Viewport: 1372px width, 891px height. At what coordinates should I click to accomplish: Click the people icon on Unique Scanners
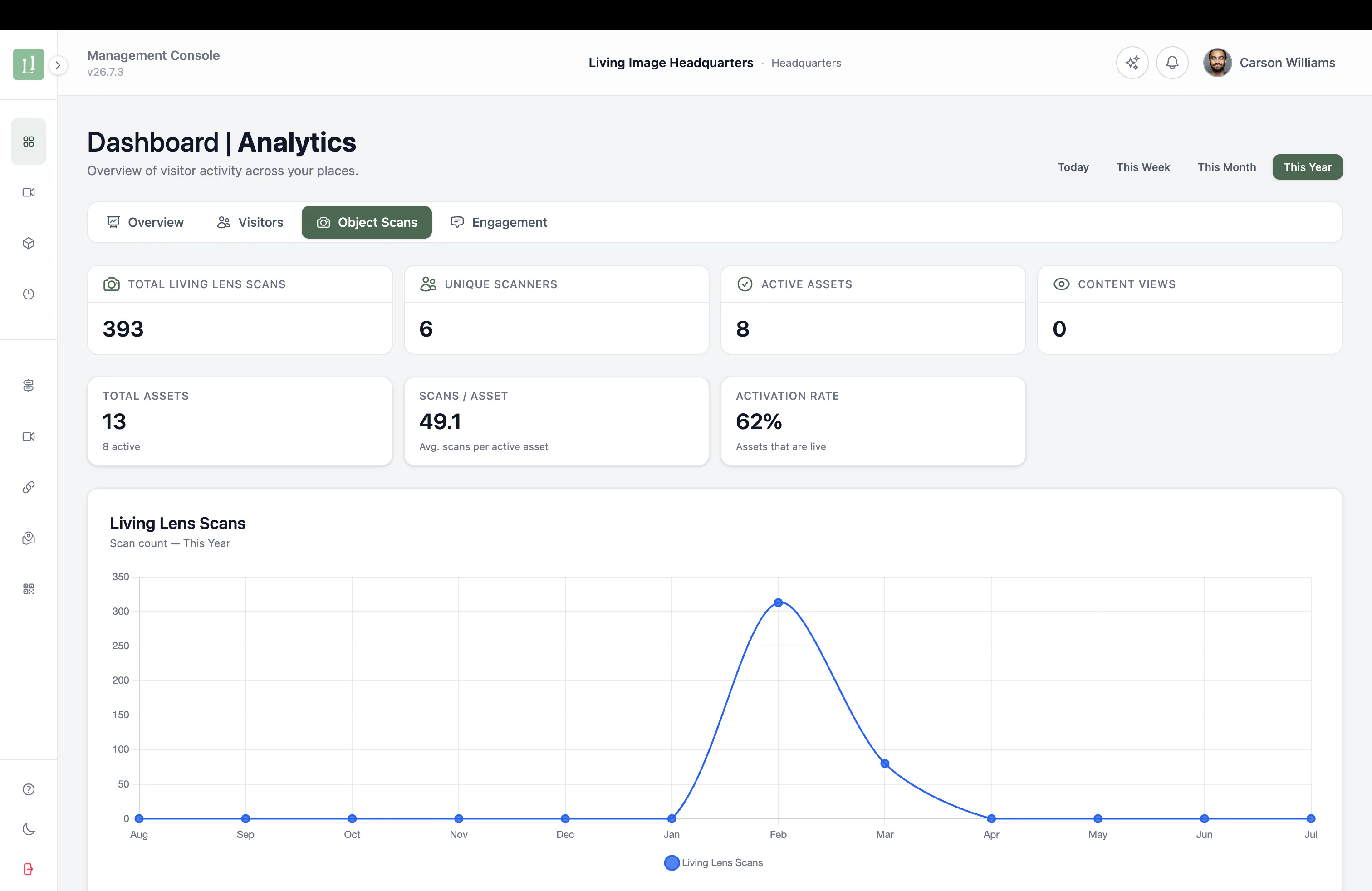click(428, 284)
